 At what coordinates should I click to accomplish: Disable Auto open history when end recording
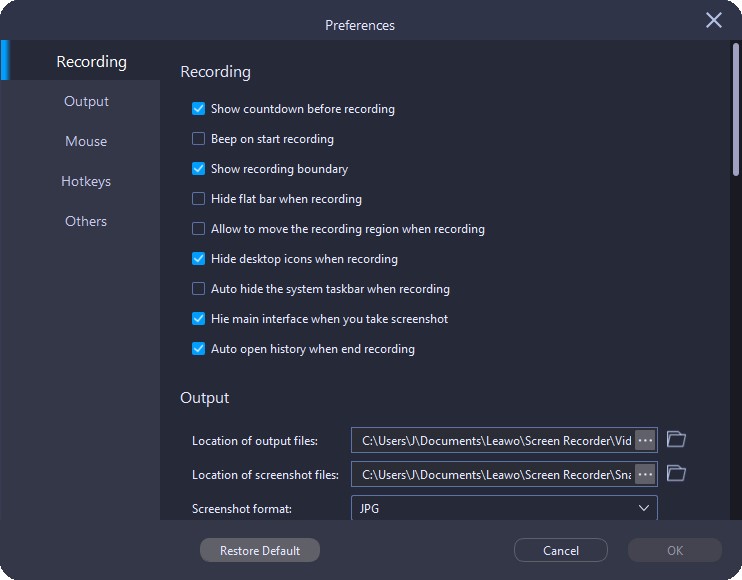pyautogui.click(x=198, y=349)
